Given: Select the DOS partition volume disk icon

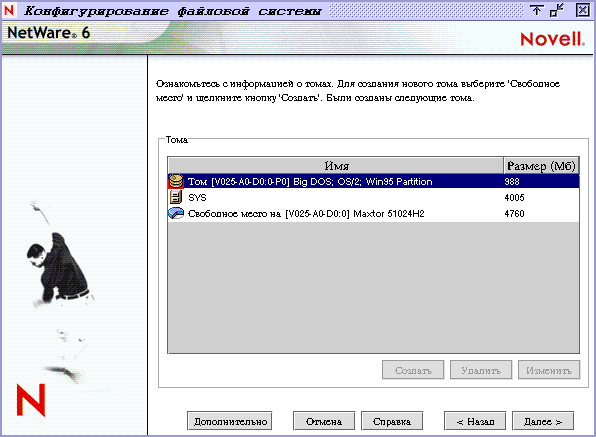Looking at the screenshot, I should (176, 182).
